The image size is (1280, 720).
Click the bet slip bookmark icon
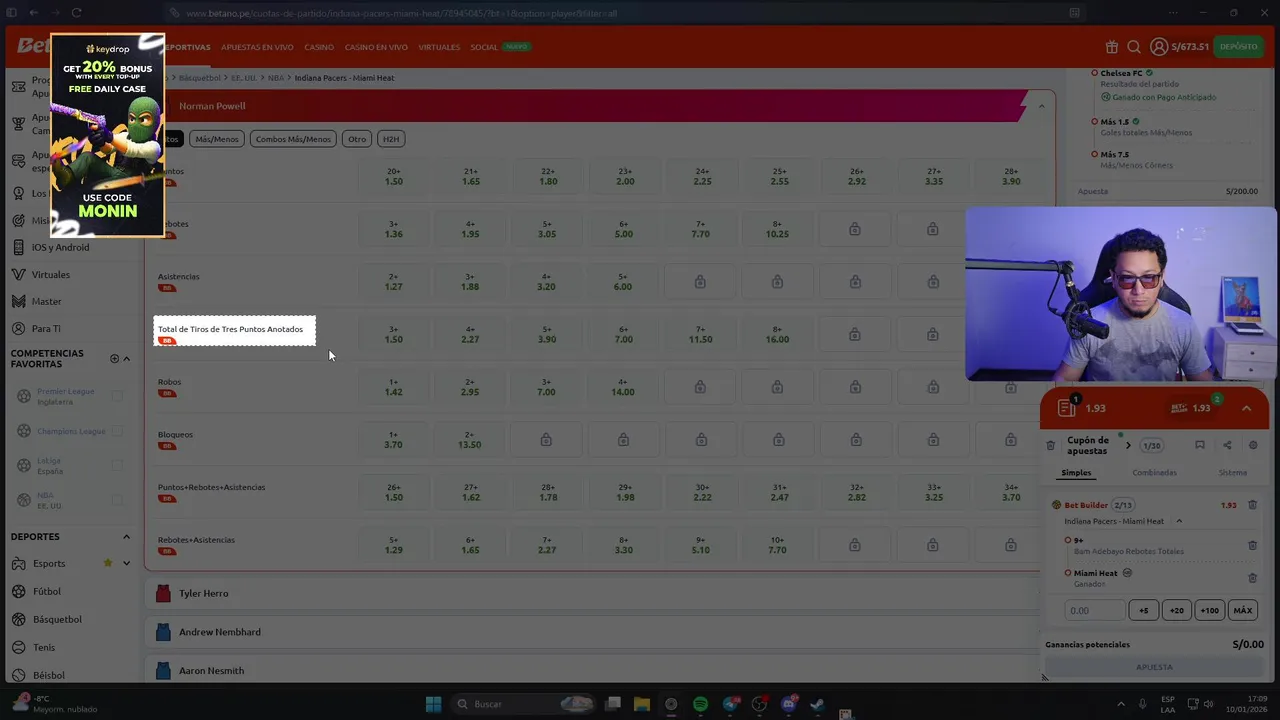pyautogui.click(x=1200, y=445)
